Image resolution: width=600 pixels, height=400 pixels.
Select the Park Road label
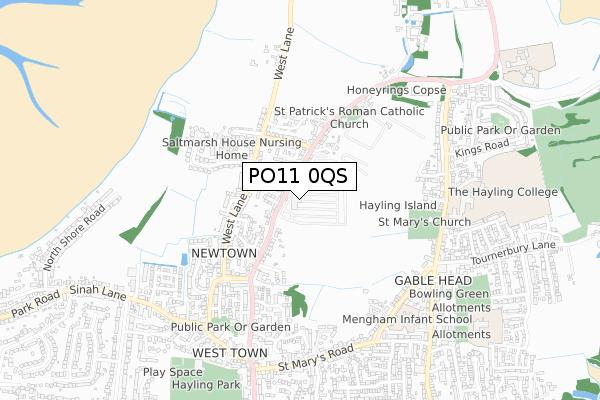click(x=35, y=304)
